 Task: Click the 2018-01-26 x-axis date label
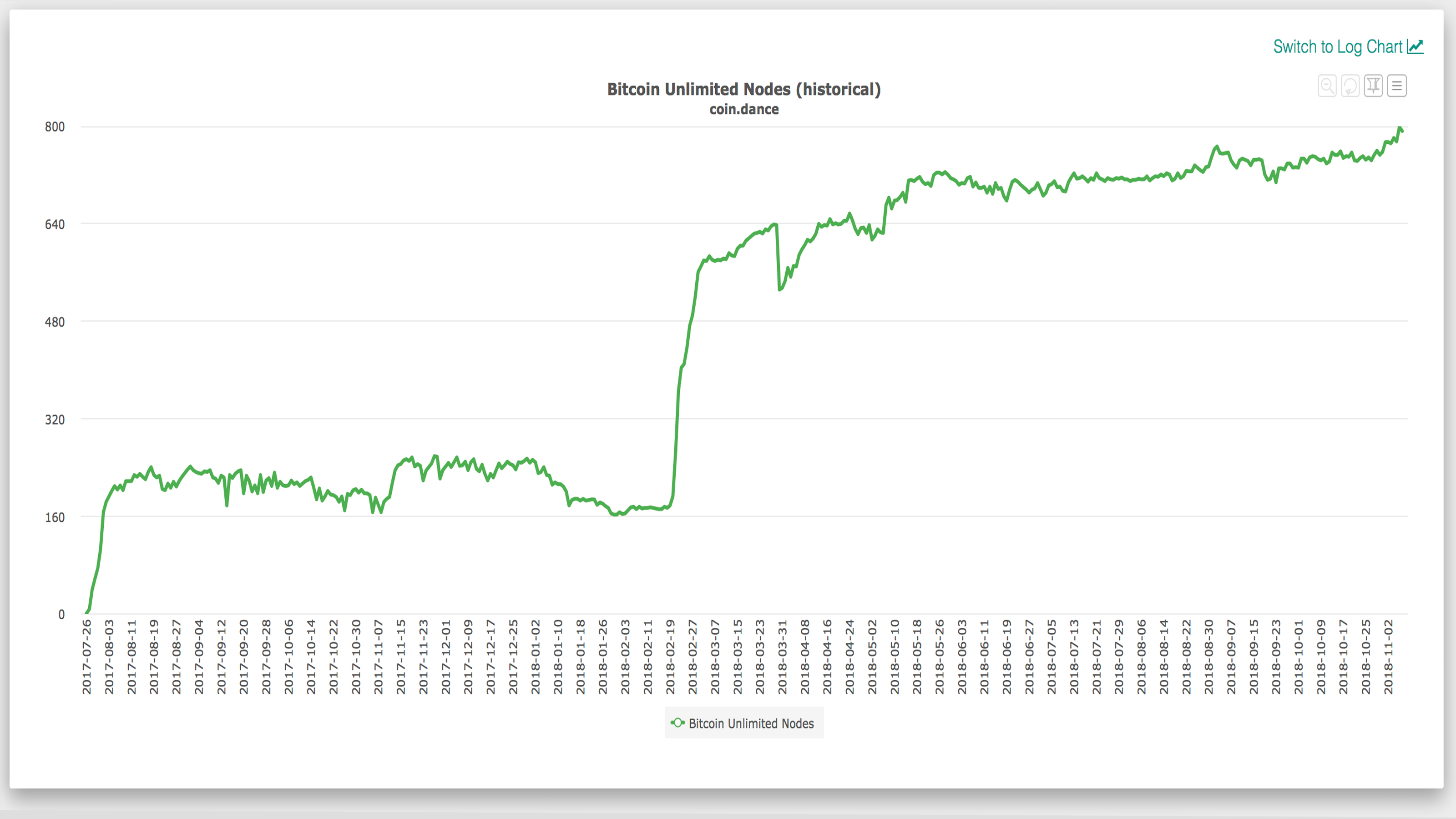coord(603,657)
